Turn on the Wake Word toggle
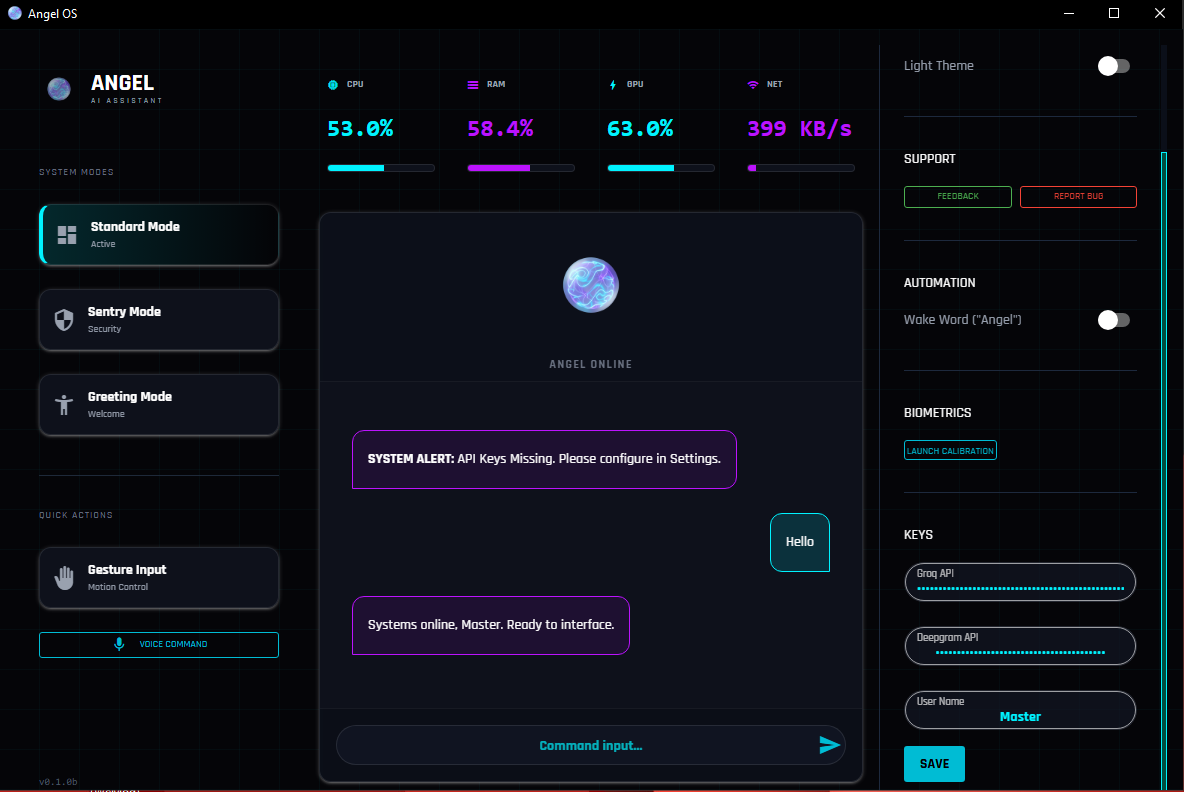 (x=1114, y=320)
